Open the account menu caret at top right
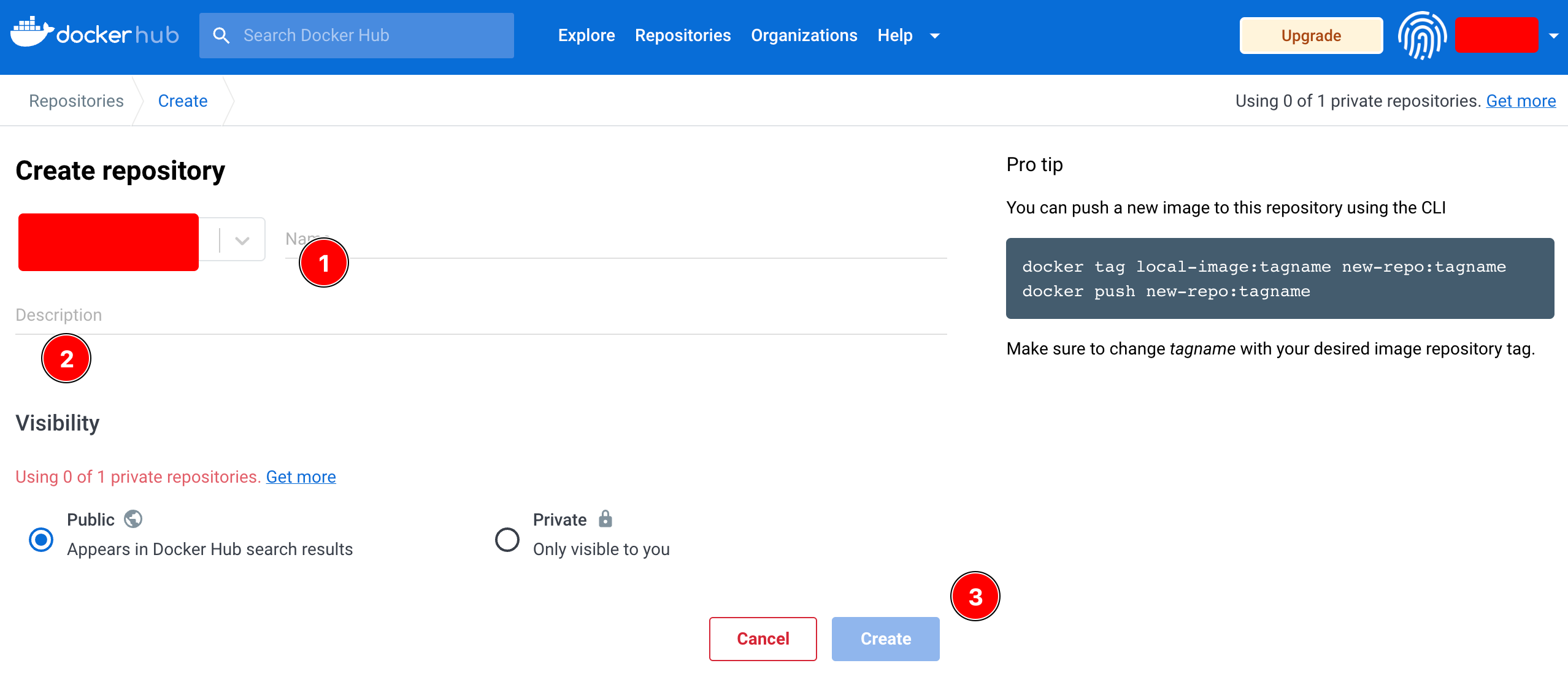The height and width of the screenshot is (682, 1568). coord(1553,36)
